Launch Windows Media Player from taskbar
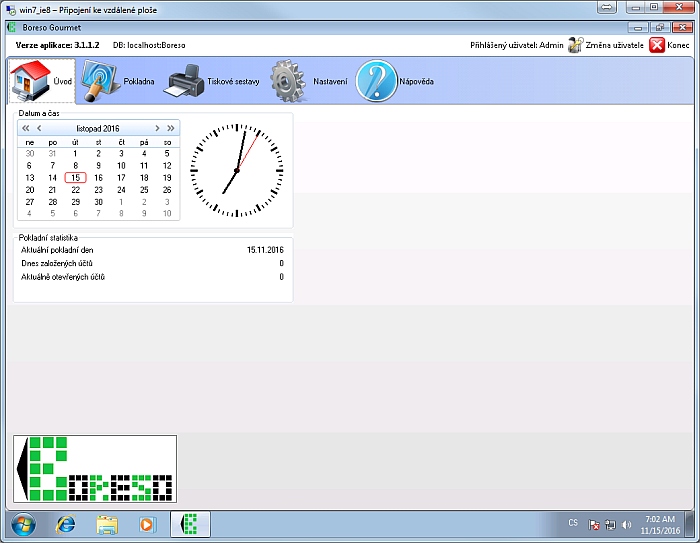 click(x=148, y=523)
